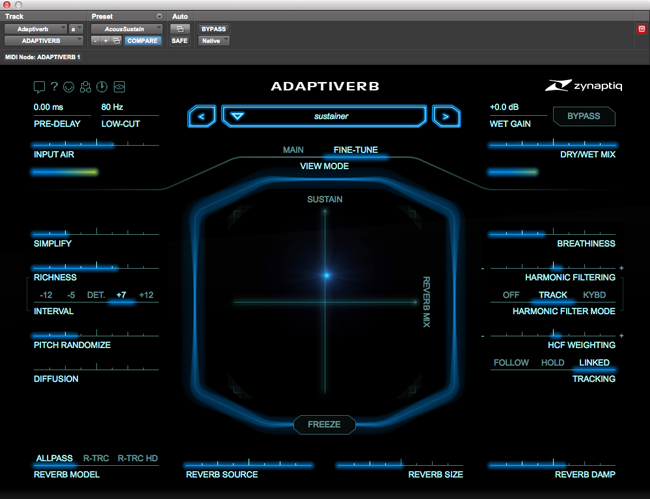Open the automation enable window icon

tap(180, 29)
